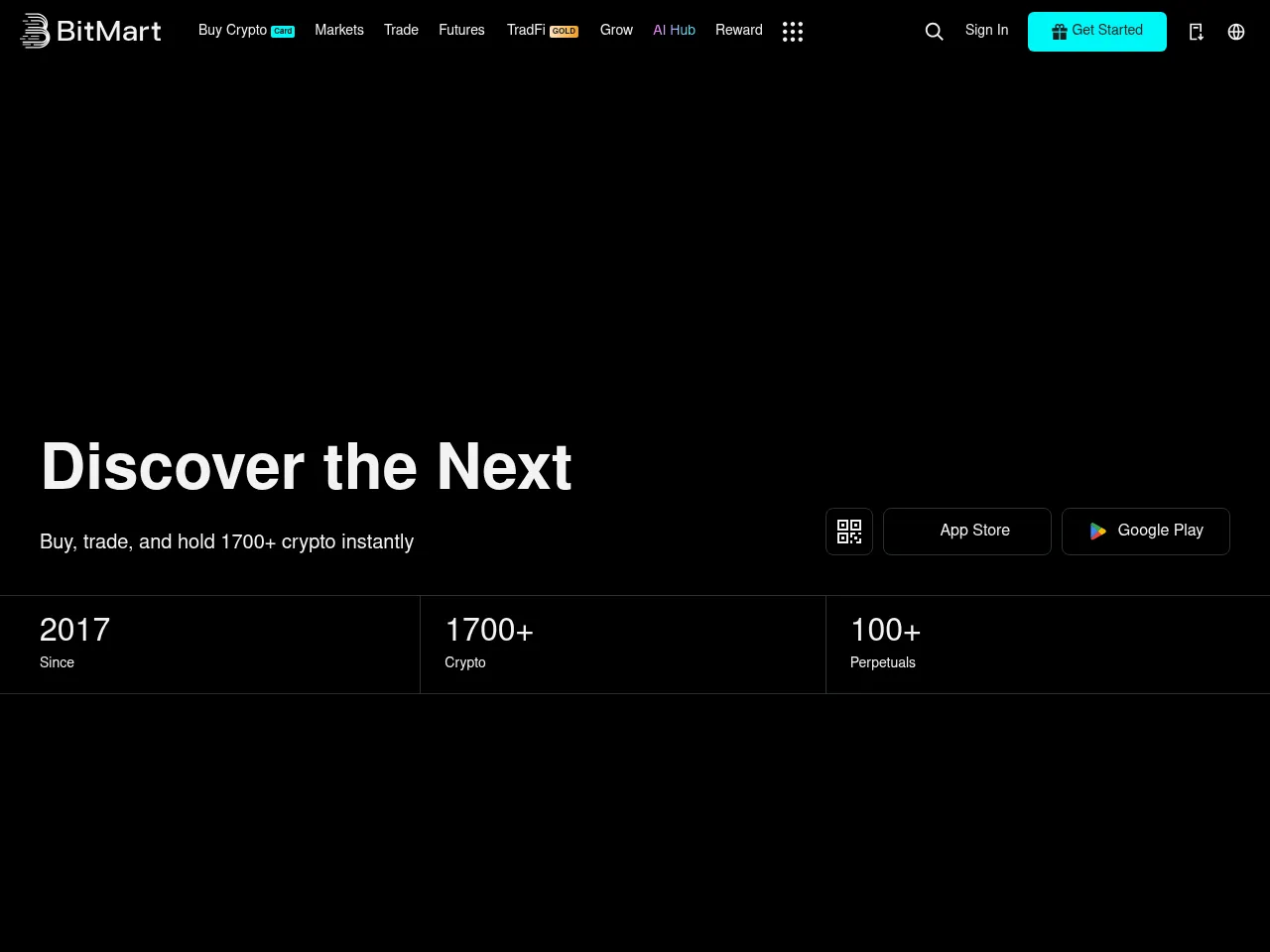Expand the Futures menu
This screenshot has height=952, width=1270.
click(461, 31)
